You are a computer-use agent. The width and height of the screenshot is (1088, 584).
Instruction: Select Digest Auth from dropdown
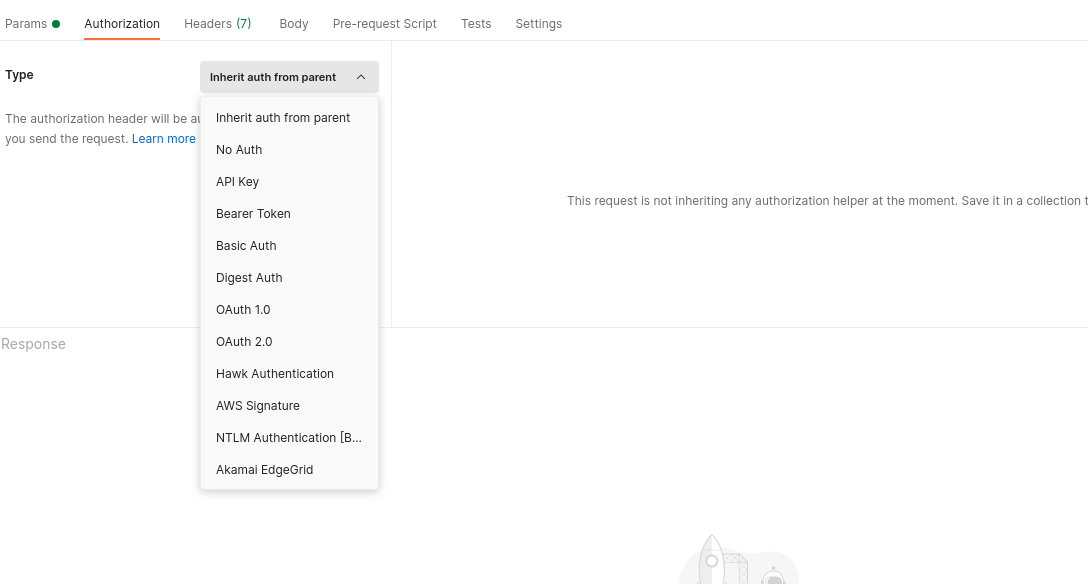249,278
